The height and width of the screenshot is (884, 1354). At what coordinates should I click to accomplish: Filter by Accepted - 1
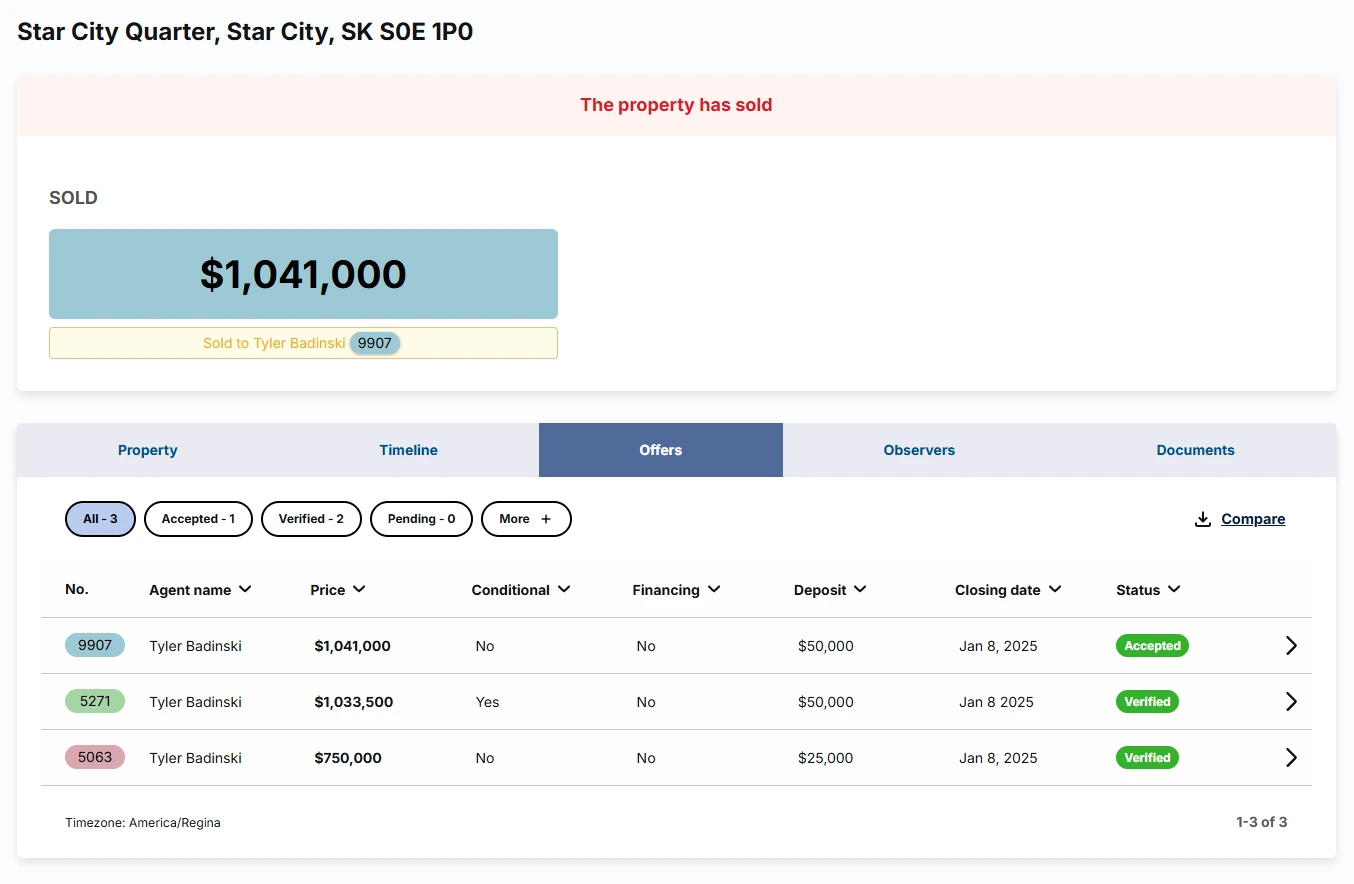pyautogui.click(x=198, y=519)
